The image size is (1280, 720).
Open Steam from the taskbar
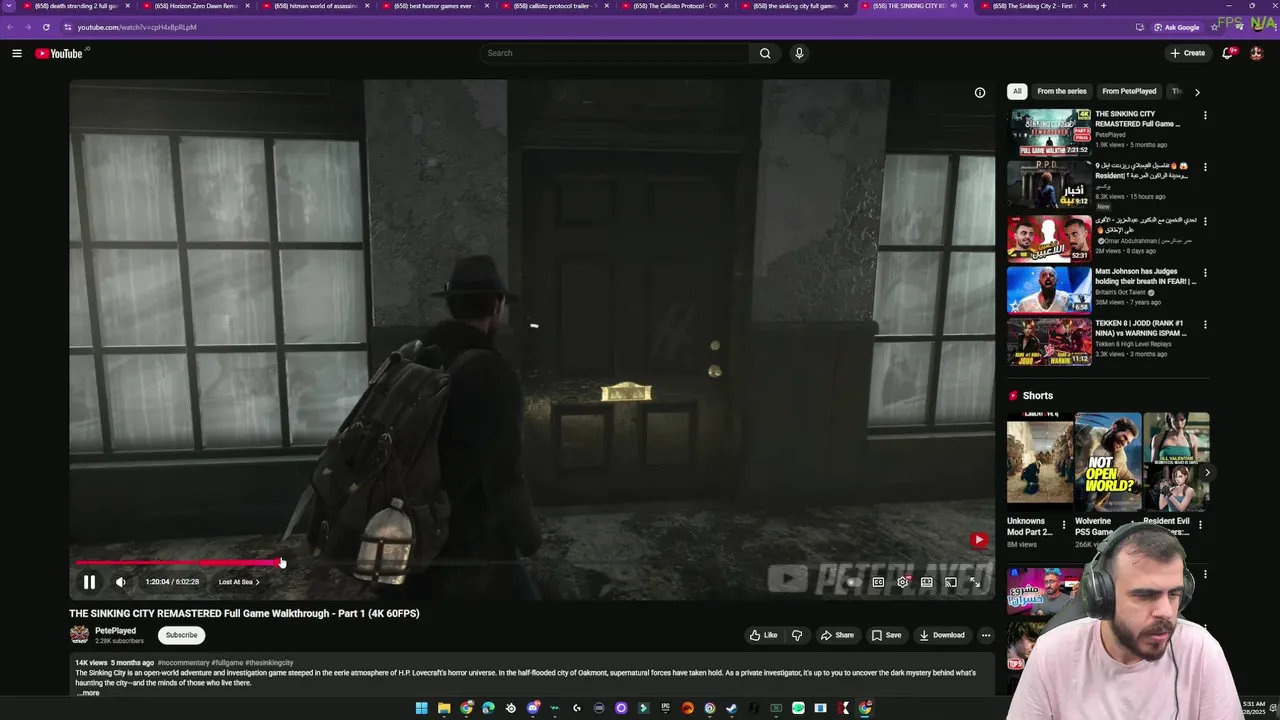[x=731, y=708]
